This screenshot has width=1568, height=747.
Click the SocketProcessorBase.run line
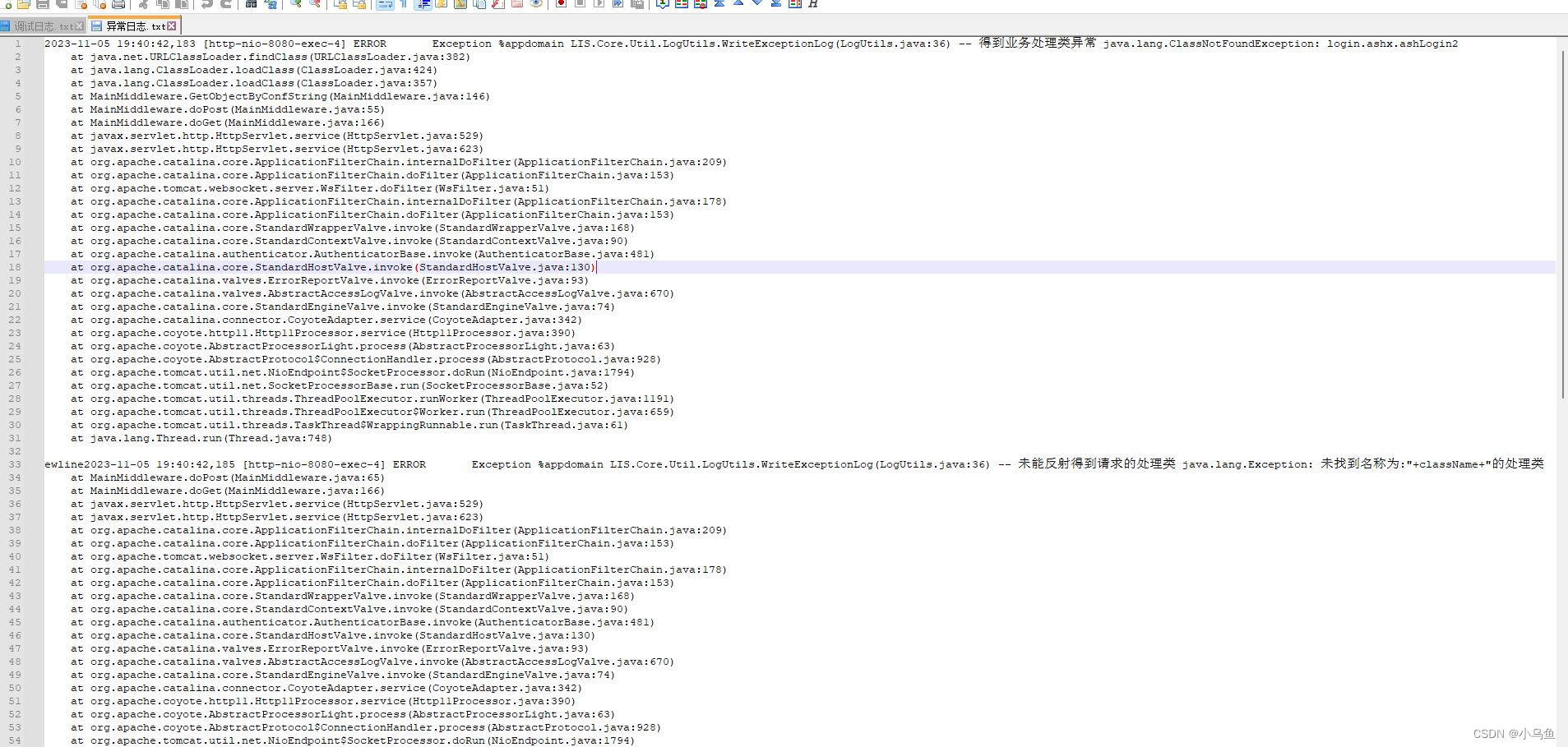click(339, 385)
